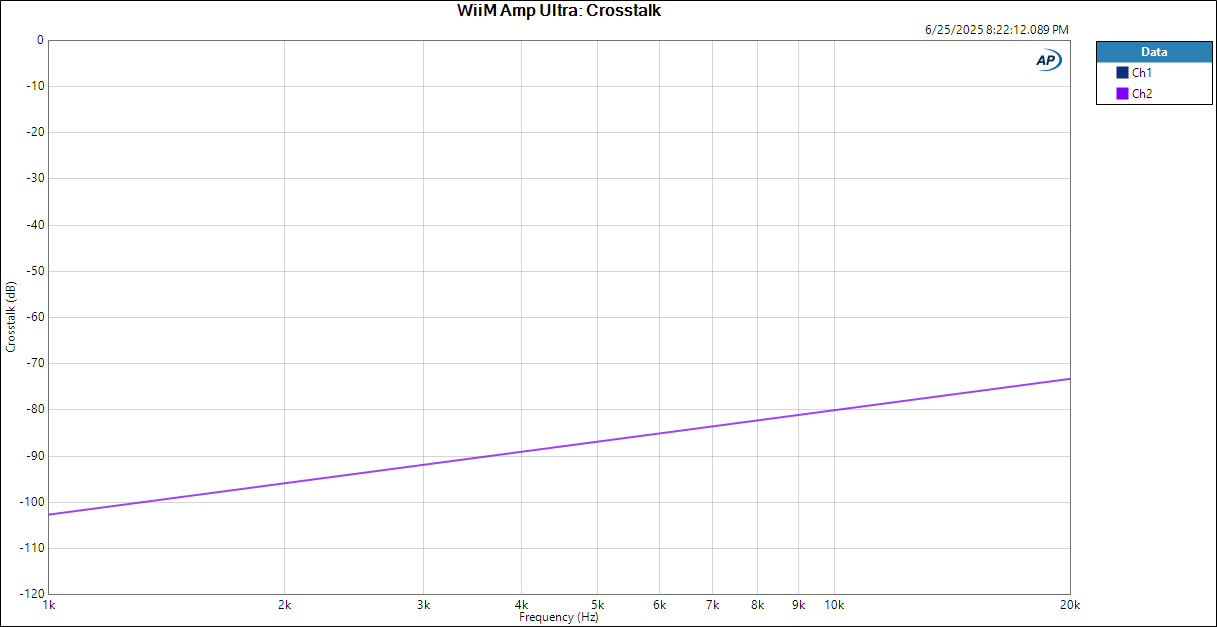Select the purple Ch2 crosstalk trace line
Viewport: 1217px width, 627px height.
pyautogui.click(x=560, y=446)
